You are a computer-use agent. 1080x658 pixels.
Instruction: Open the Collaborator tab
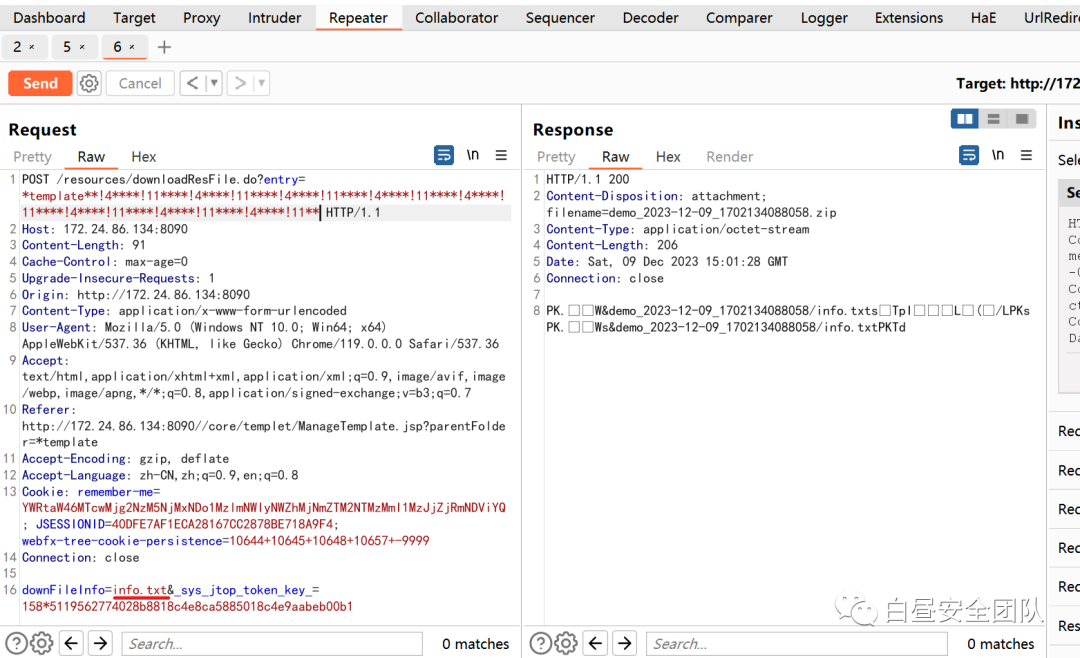(x=456, y=18)
